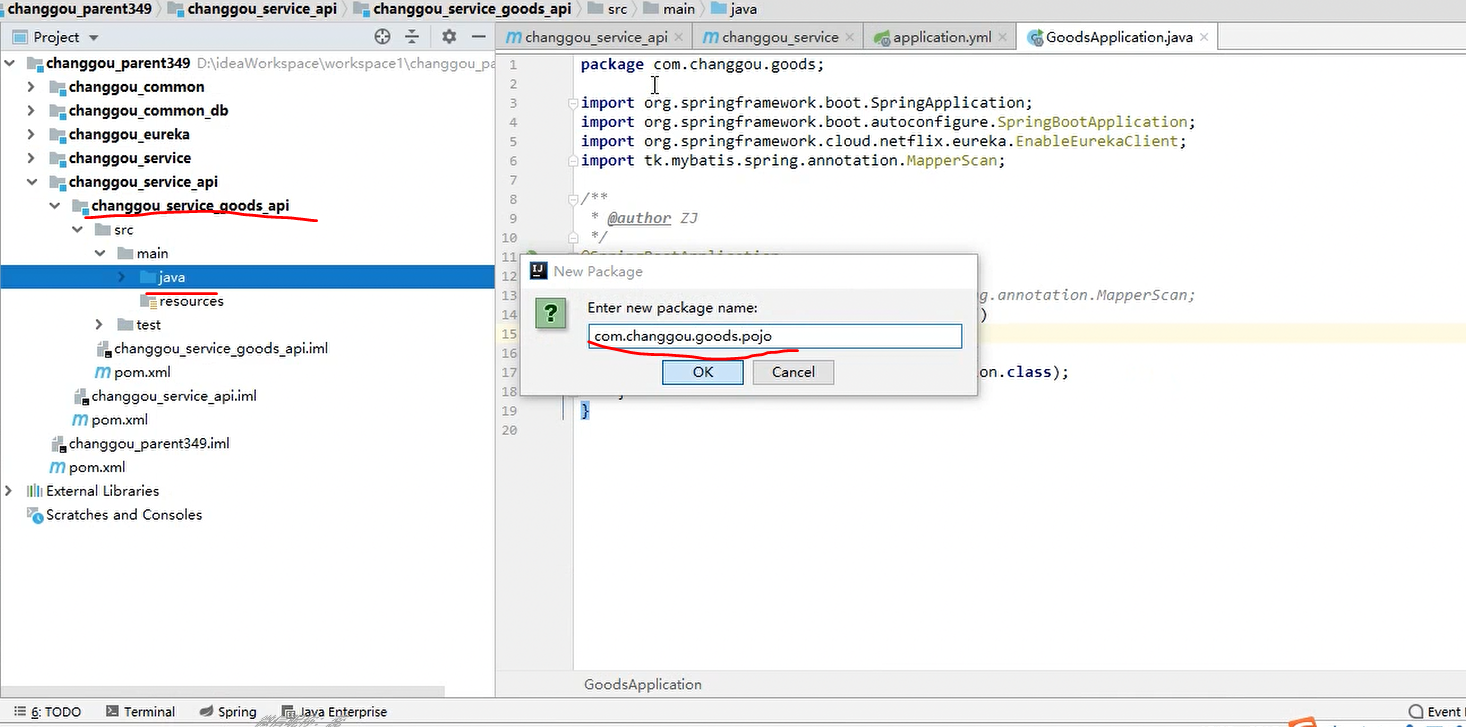Select changgou_service_api.iml file
The image size is (1466, 727).
[x=174, y=396]
